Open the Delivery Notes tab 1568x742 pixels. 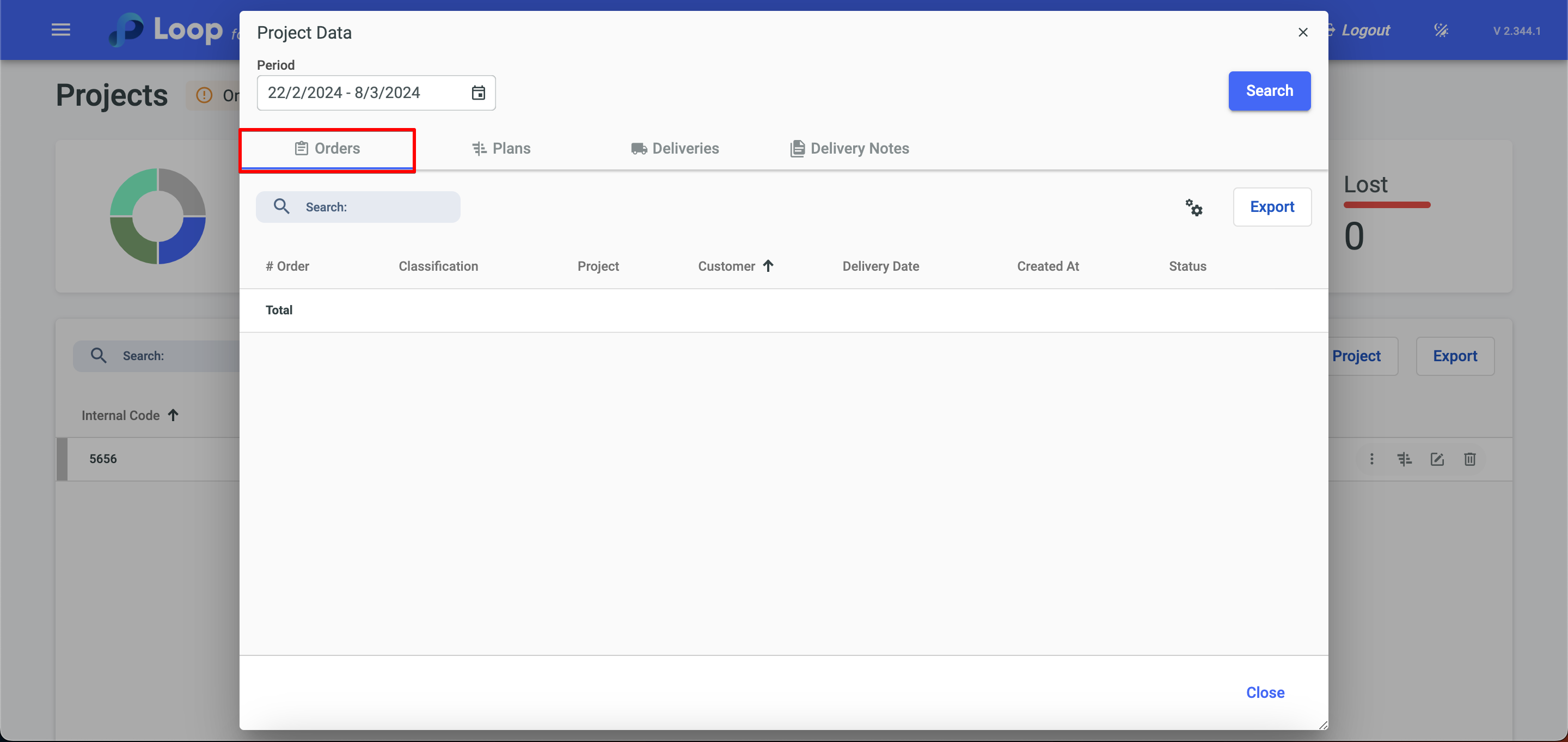pos(849,149)
